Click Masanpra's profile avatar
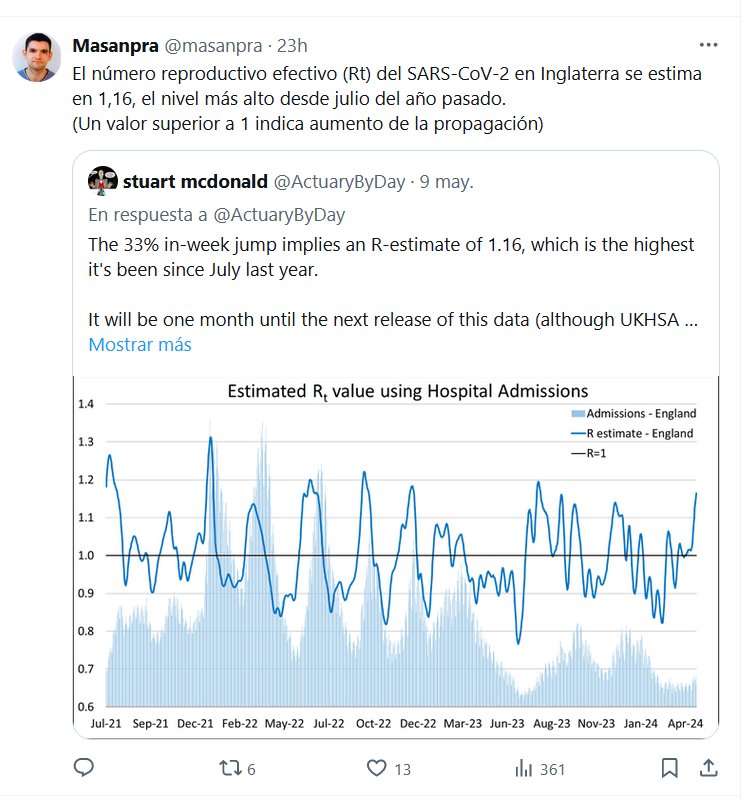 pyautogui.click(x=37, y=58)
